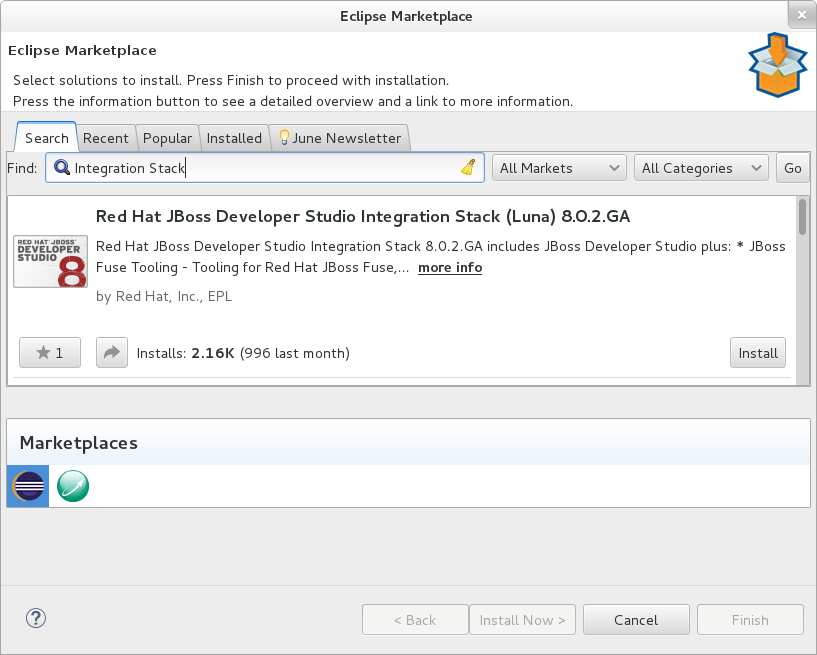View the Installed tab

tap(234, 138)
